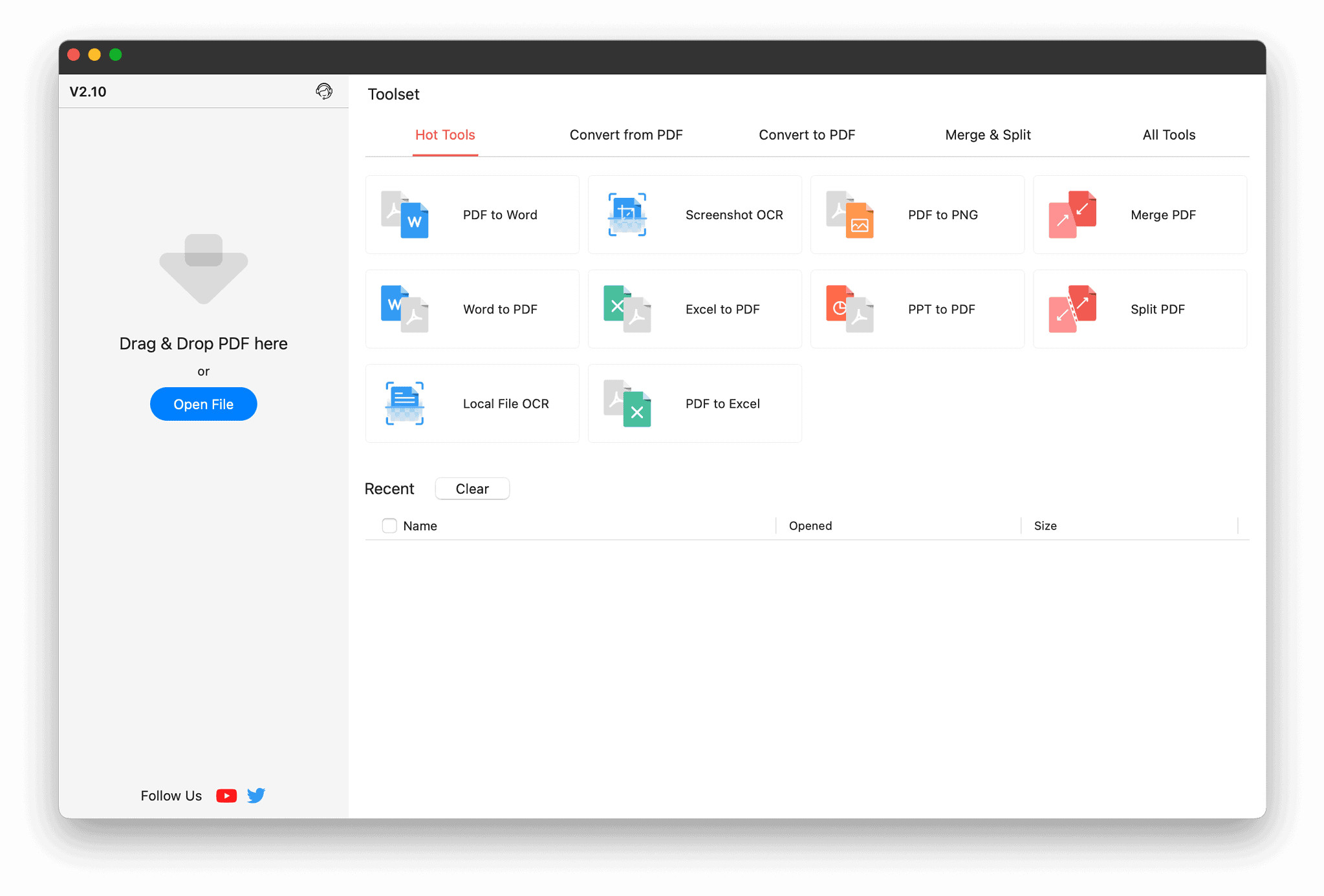The image size is (1324, 896).
Task: Click the Excel to PDF label
Action: [722, 309]
